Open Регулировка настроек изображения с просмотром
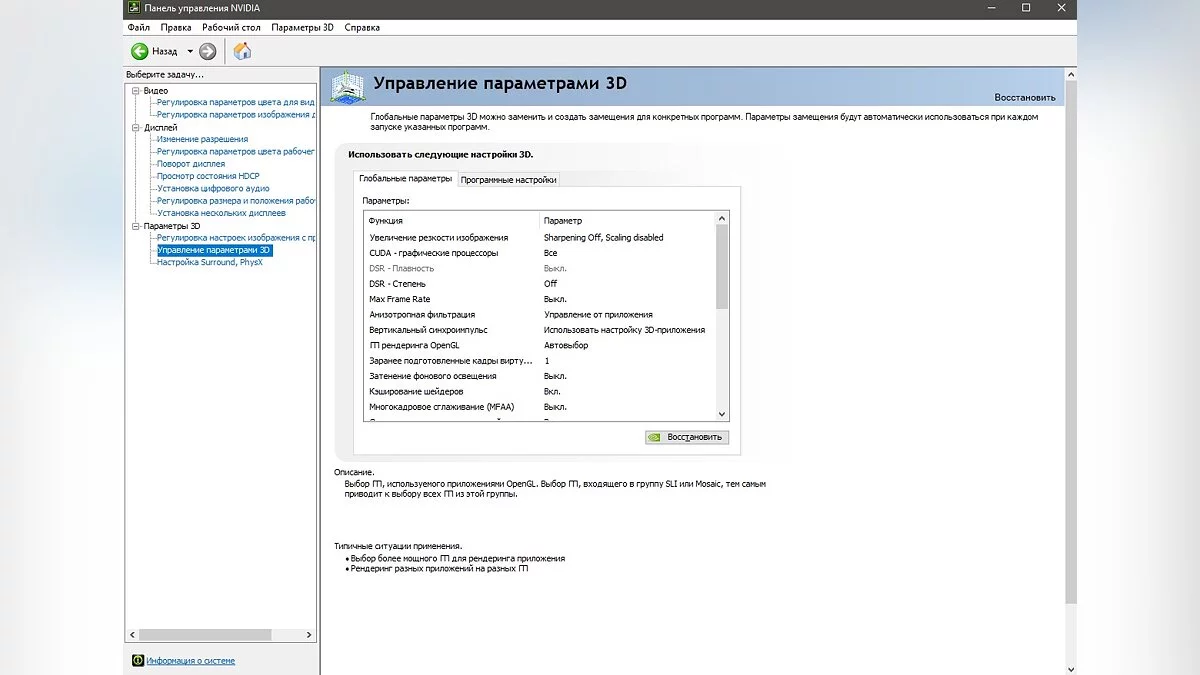 (x=236, y=238)
